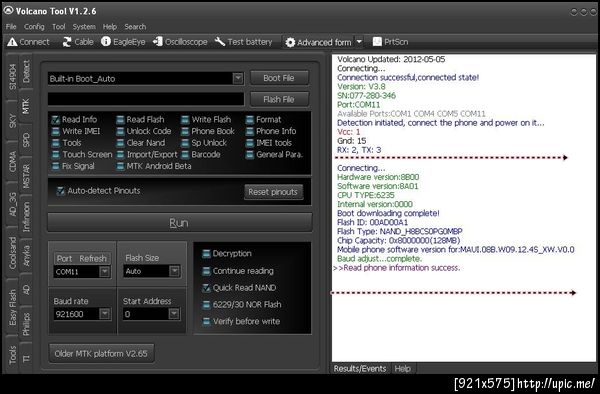The width and height of the screenshot is (600, 394).
Task: Select MTK Android Beta option
Action: coord(120,166)
